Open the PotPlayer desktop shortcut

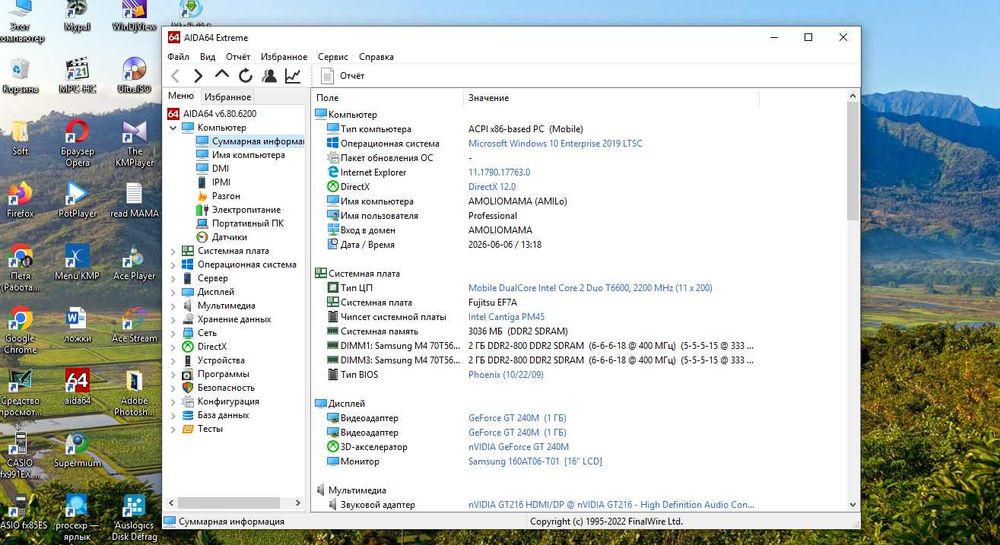click(x=77, y=200)
